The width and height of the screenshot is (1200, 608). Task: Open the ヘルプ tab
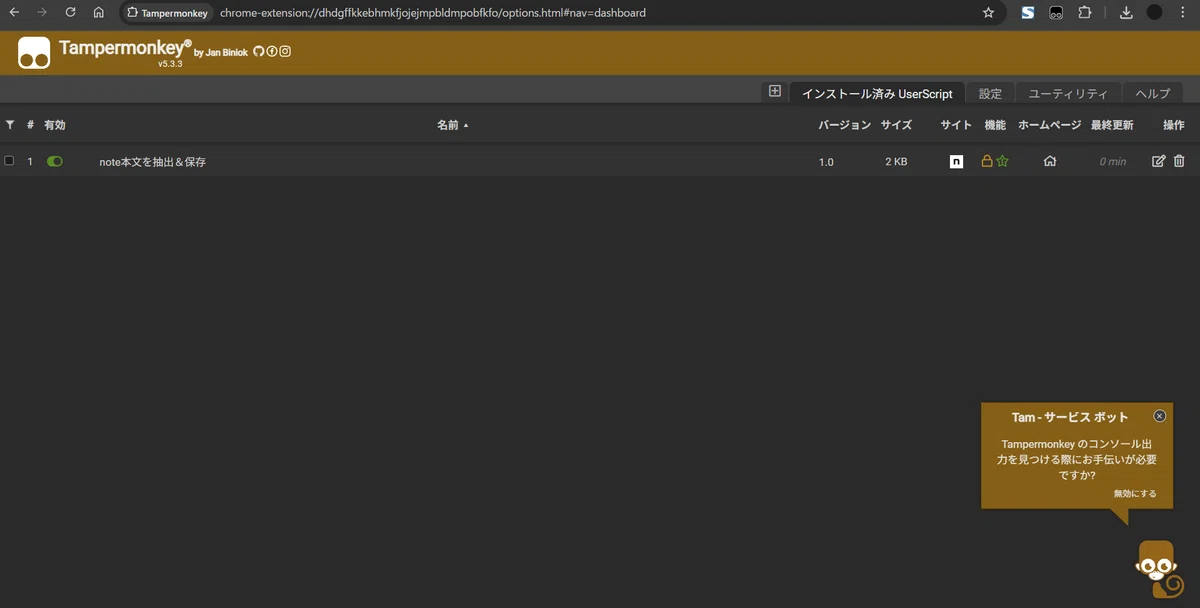click(1153, 93)
